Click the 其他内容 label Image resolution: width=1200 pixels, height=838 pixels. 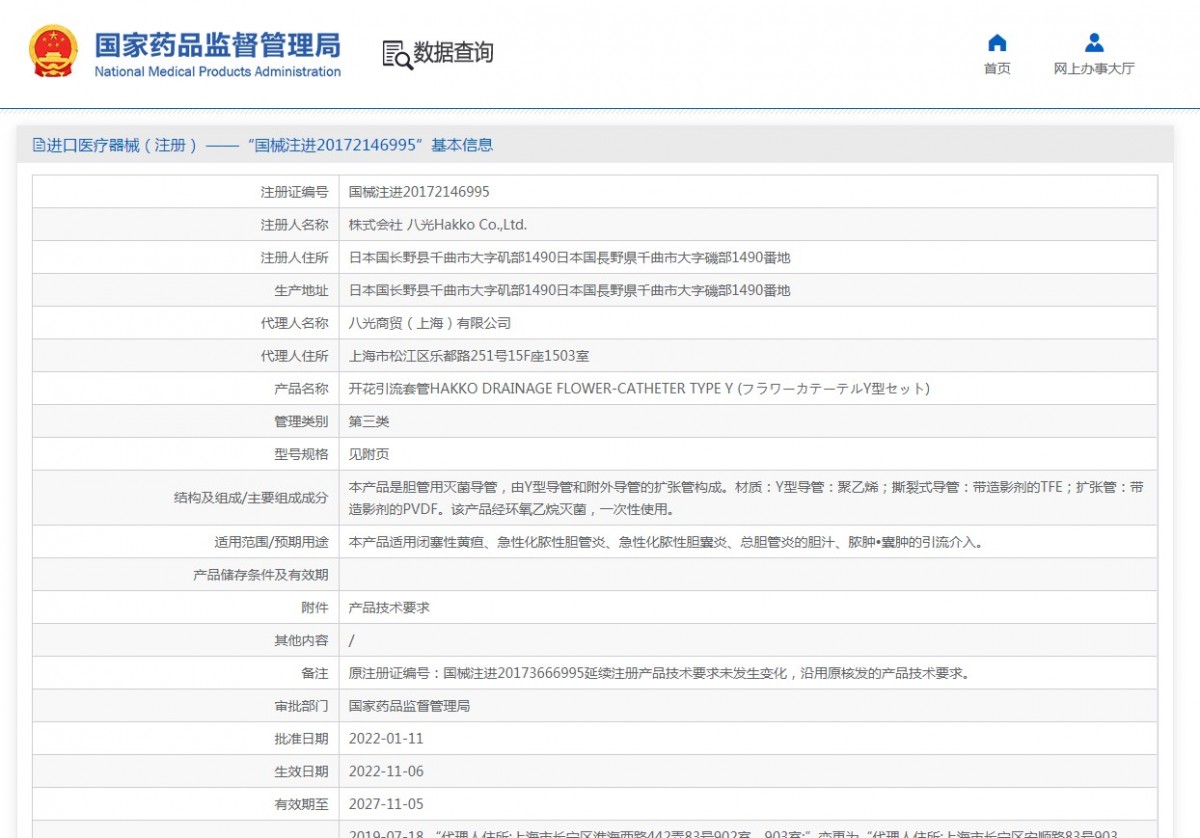point(301,641)
